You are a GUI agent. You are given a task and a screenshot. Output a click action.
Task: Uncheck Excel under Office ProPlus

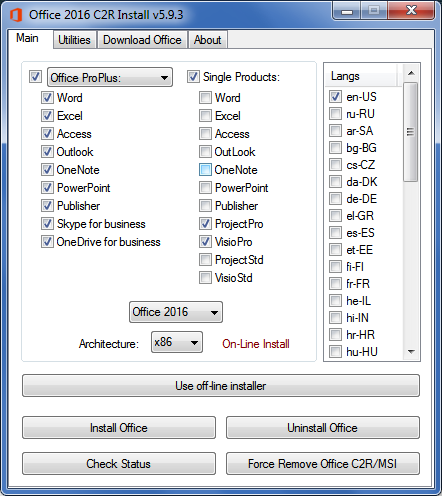pyautogui.click(x=47, y=116)
